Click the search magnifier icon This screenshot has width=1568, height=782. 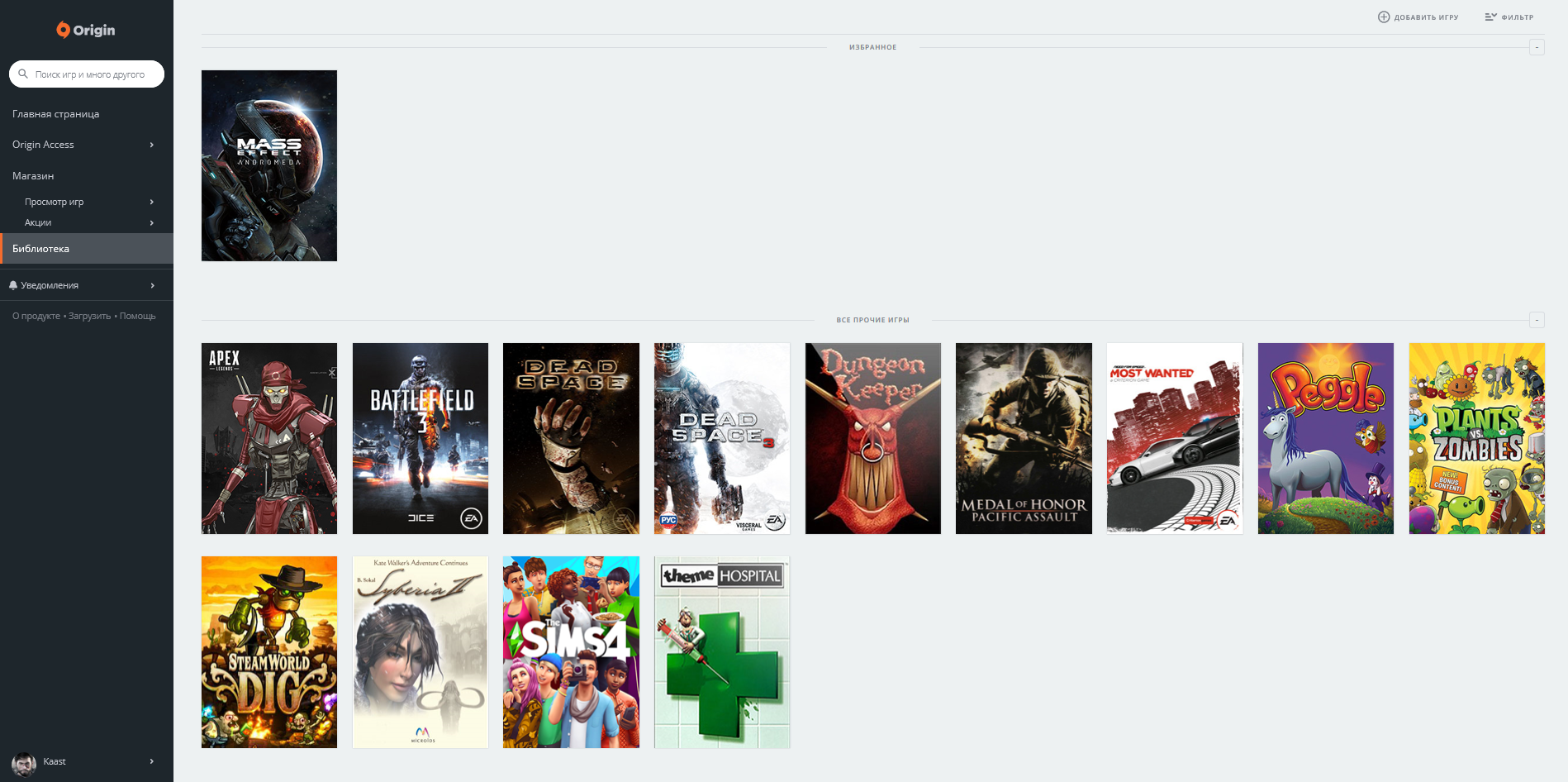click(23, 74)
